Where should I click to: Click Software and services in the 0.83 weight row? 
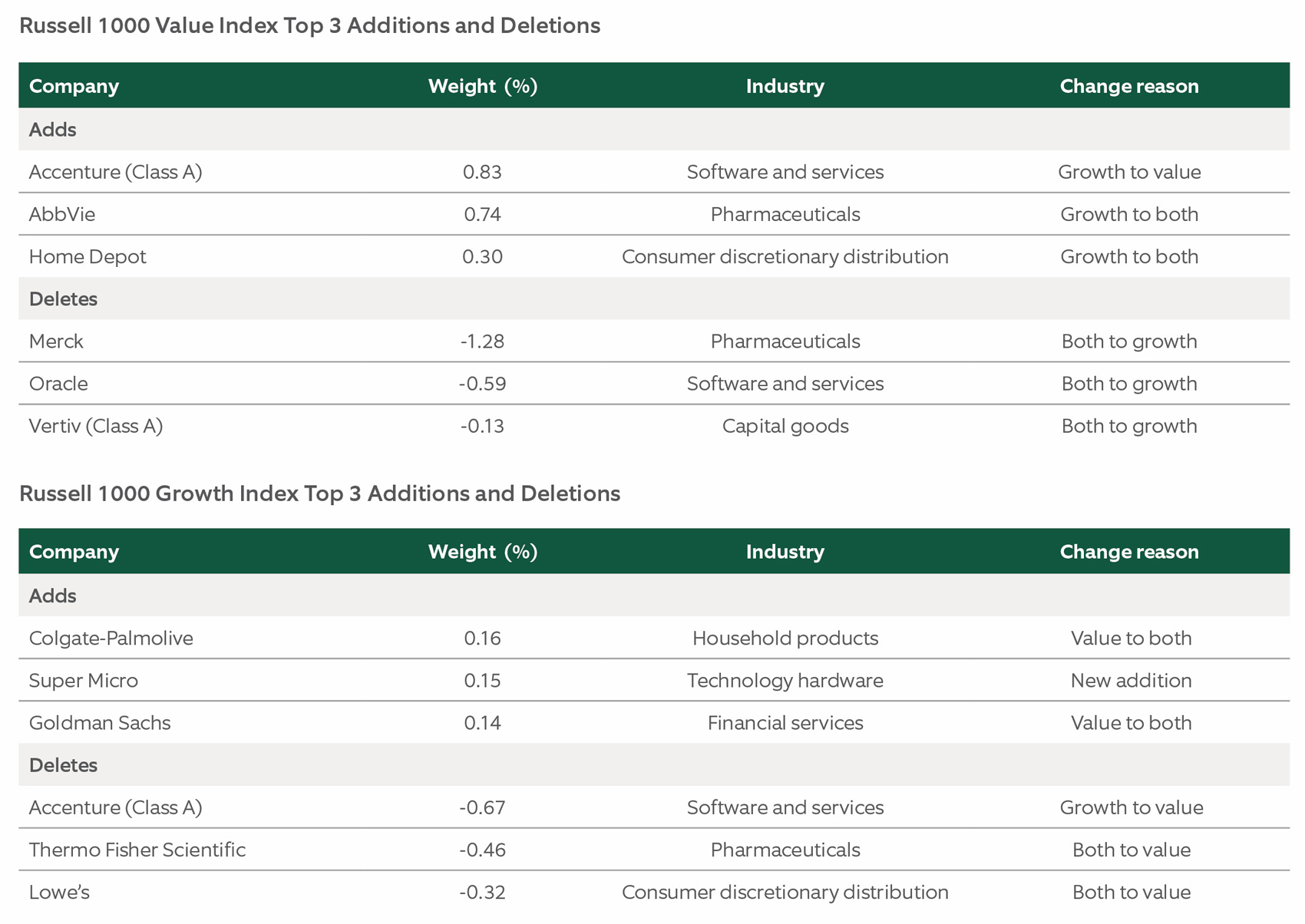785,172
